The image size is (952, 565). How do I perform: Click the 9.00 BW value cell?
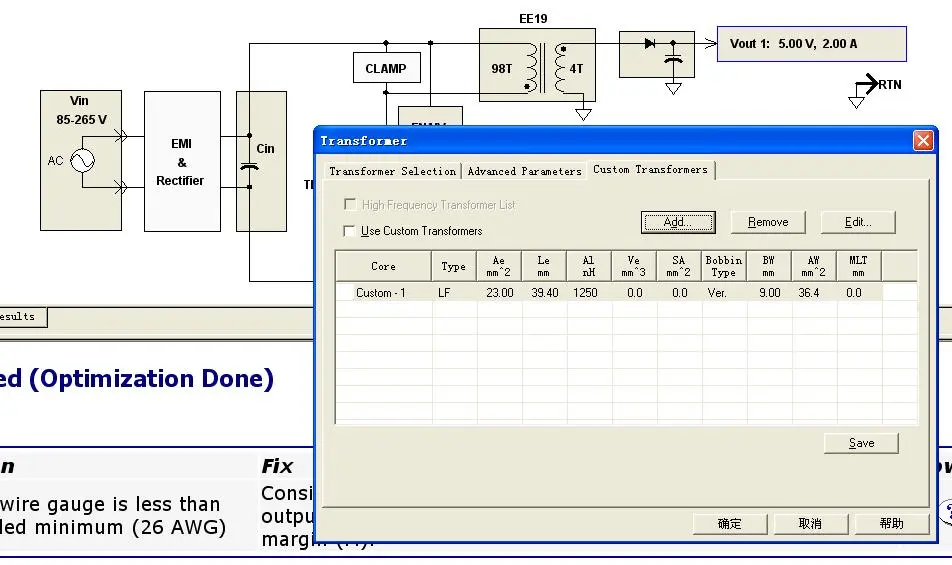(x=769, y=293)
